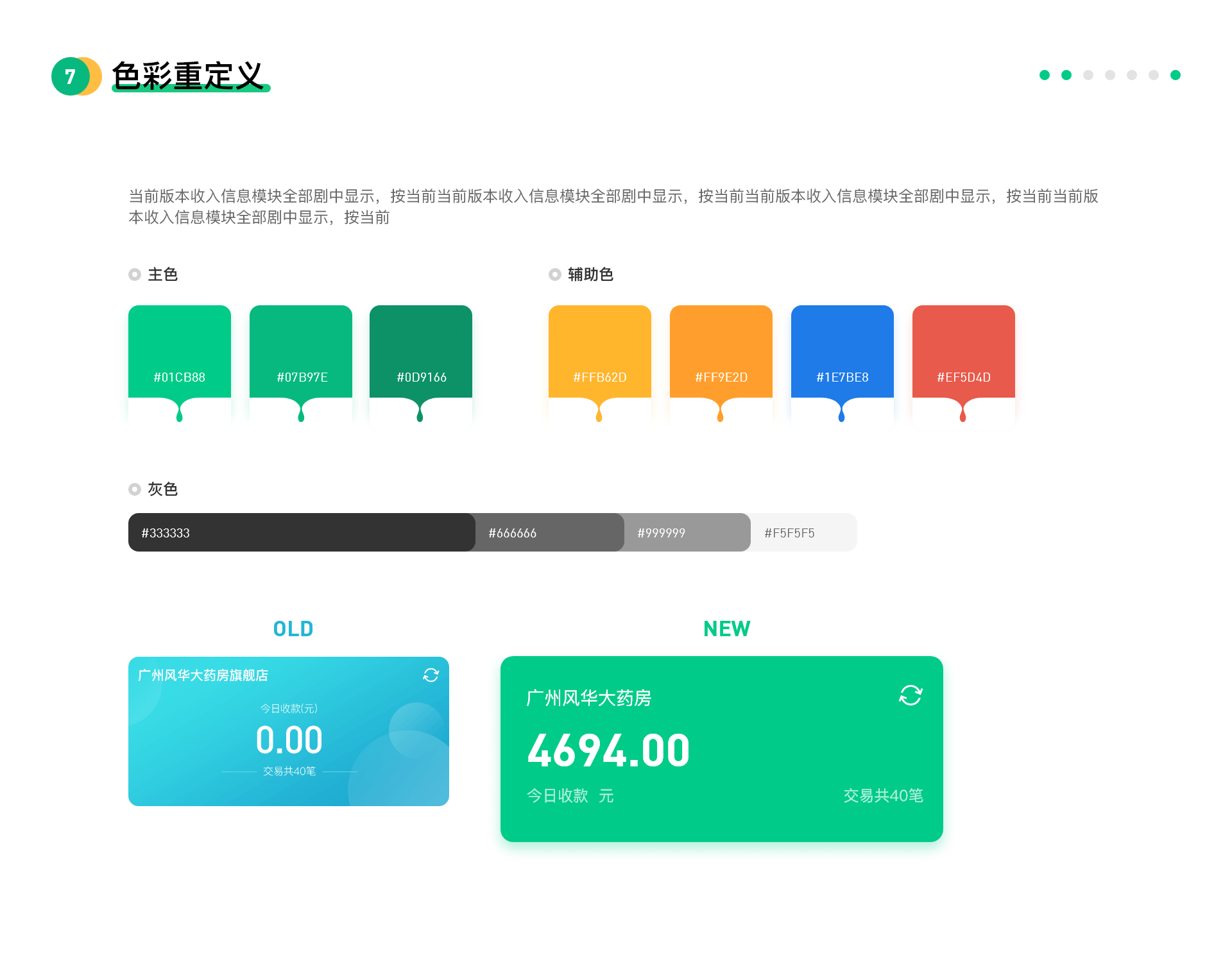
Task: Click store name 广州风华大药房旗舰店
Action: tap(203, 675)
